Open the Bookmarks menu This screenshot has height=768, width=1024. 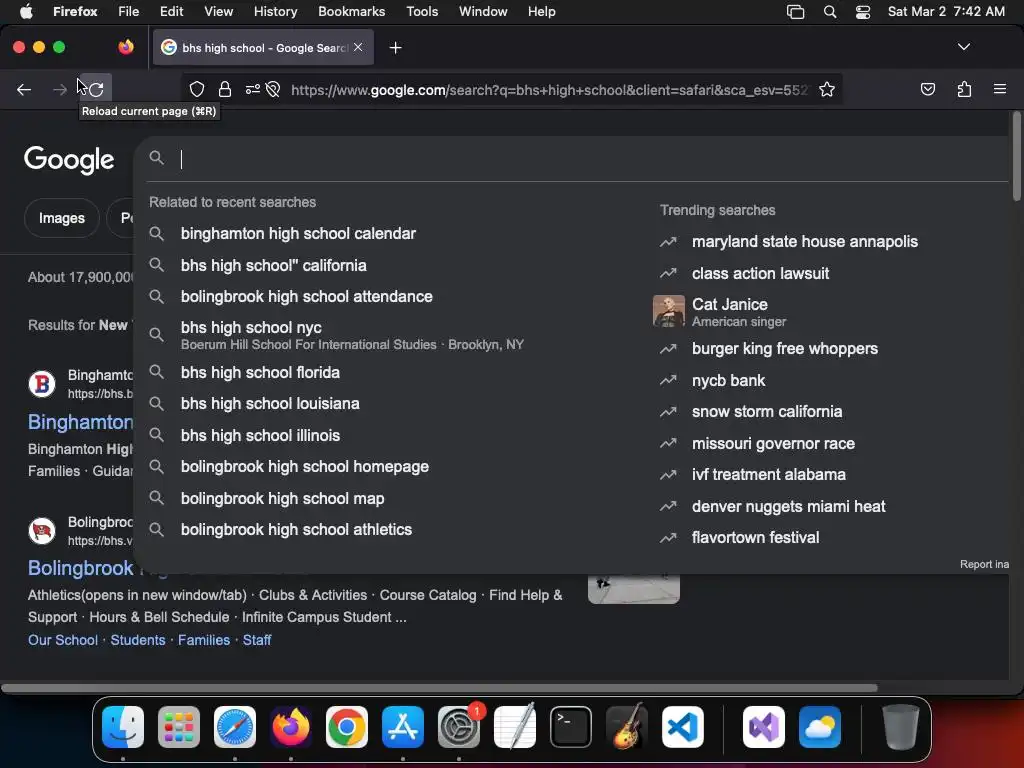(x=351, y=12)
